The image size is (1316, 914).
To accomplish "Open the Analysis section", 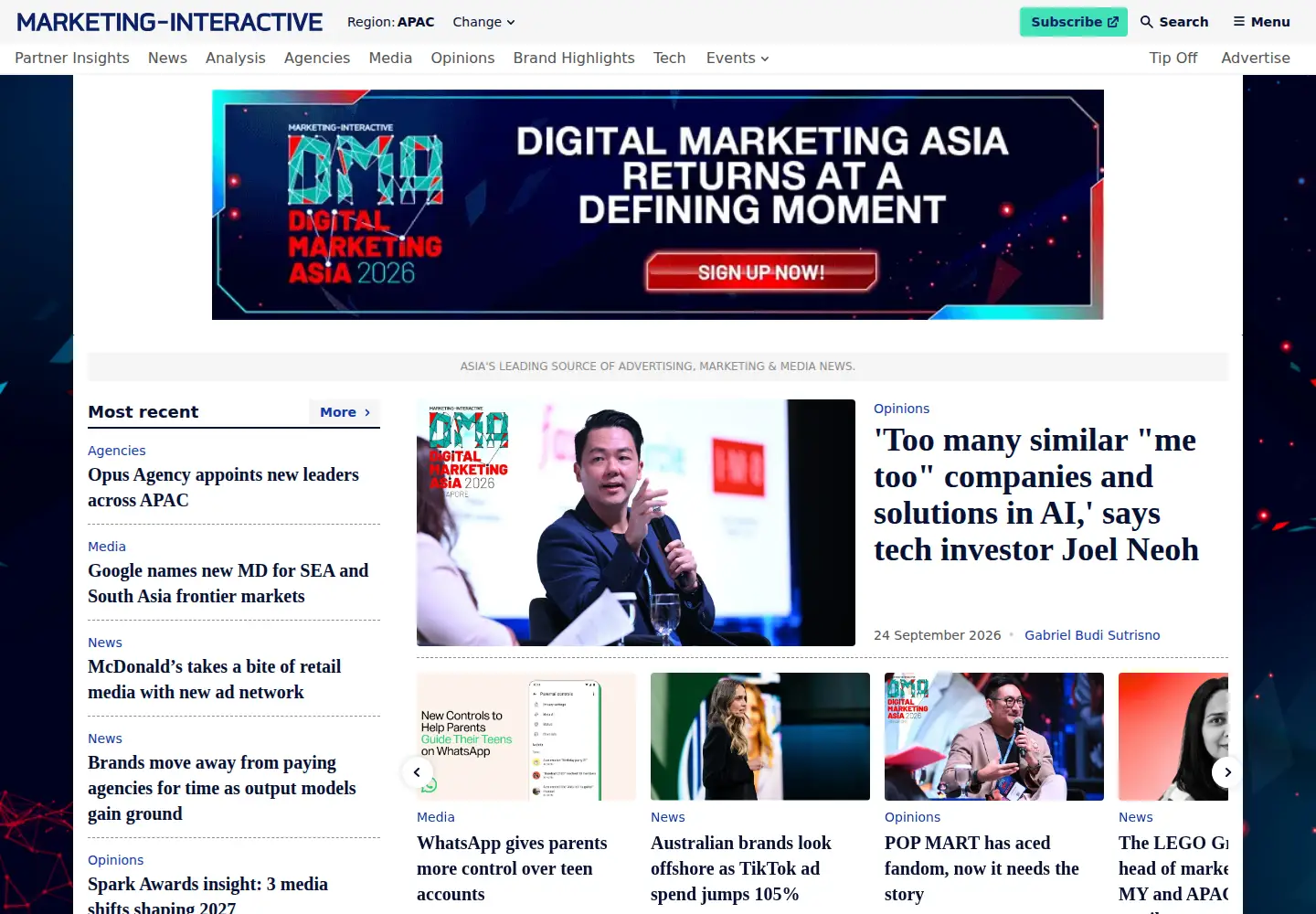I will (x=236, y=58).
